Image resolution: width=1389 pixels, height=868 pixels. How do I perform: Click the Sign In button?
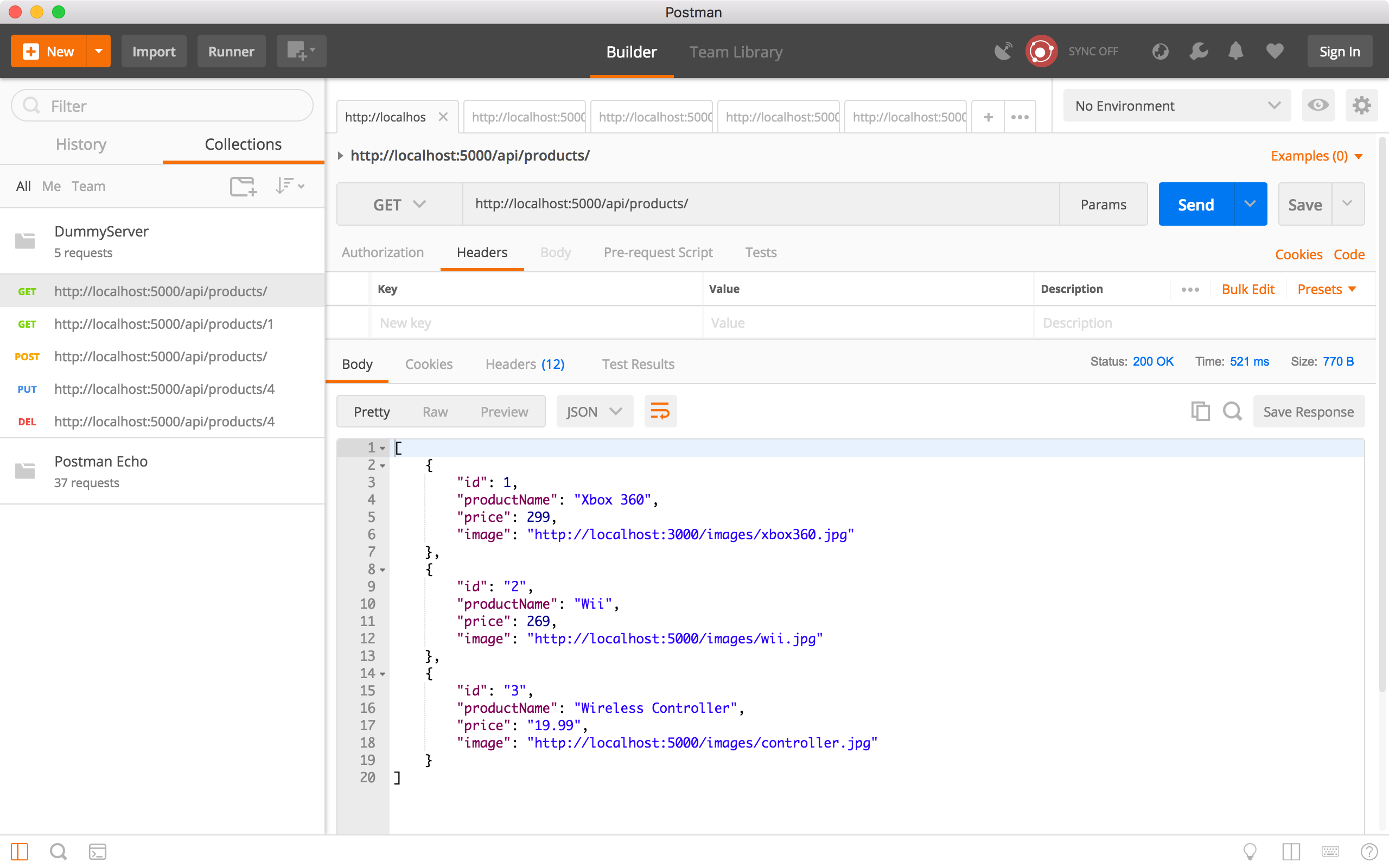coord(1340,52)
